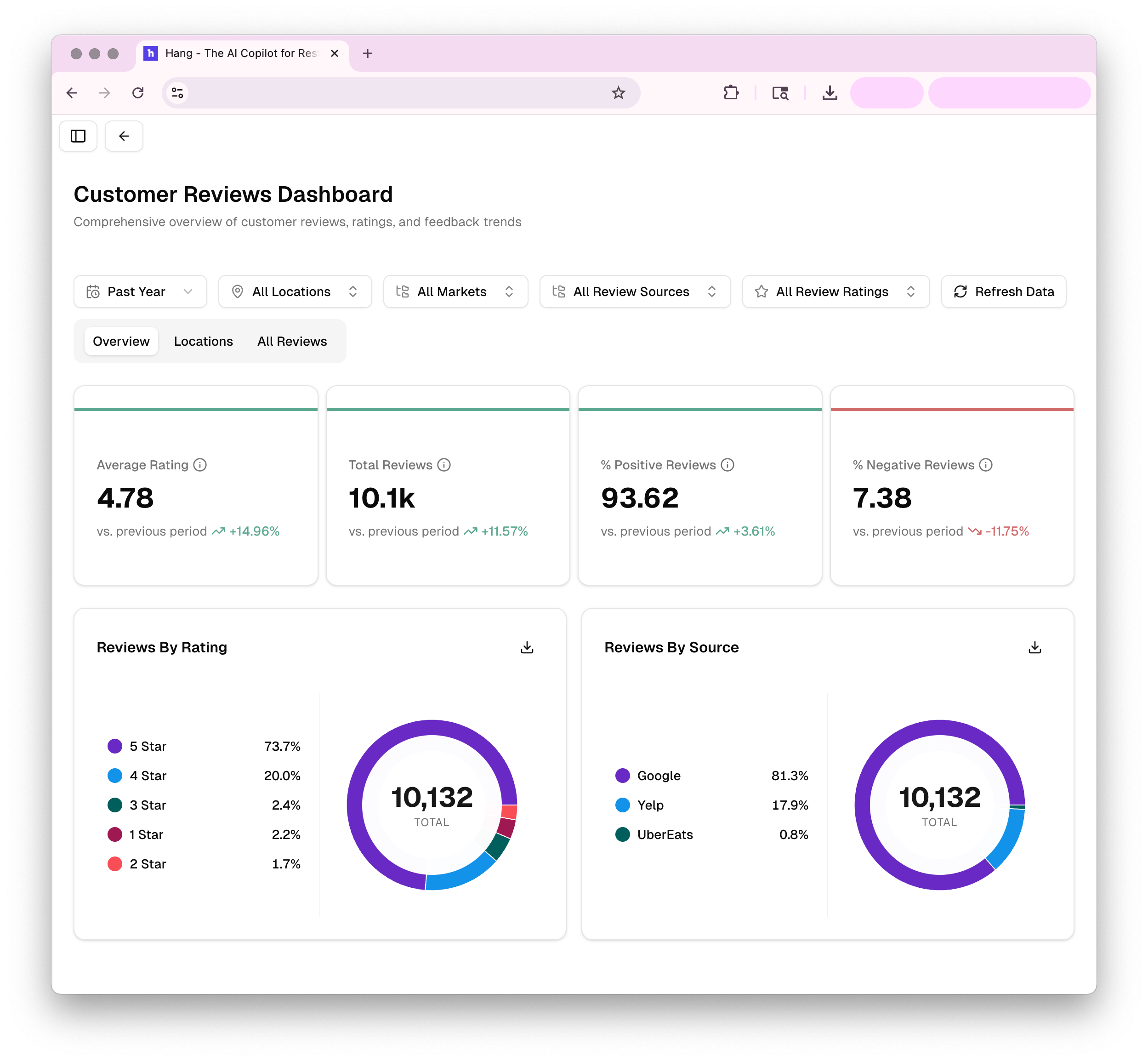Open All Review Ratings dropdown

pyautogui.click(x=836, y=292)
